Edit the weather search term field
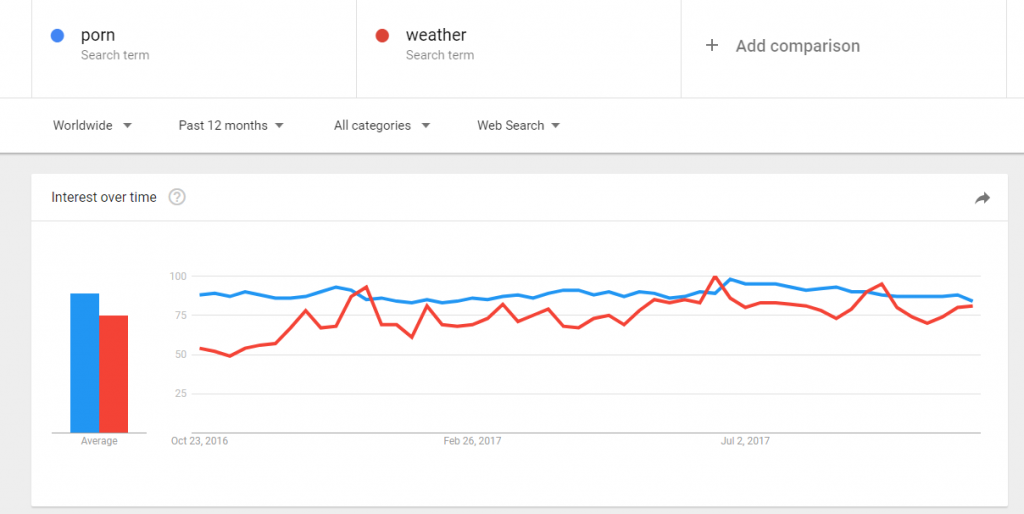Image resolution: width=1024 pixels, height=514 pixels. [x=519, y=46]
